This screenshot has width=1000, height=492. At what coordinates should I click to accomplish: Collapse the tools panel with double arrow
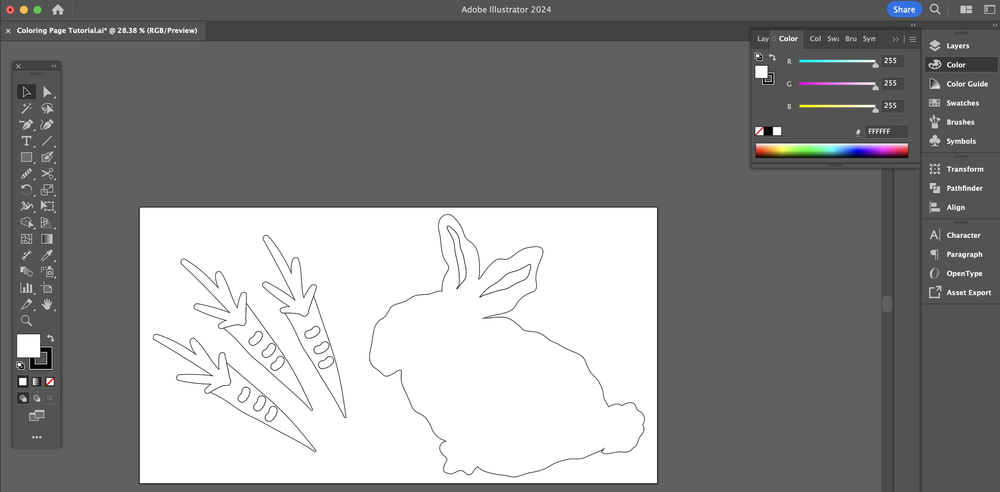pos(54,66)
